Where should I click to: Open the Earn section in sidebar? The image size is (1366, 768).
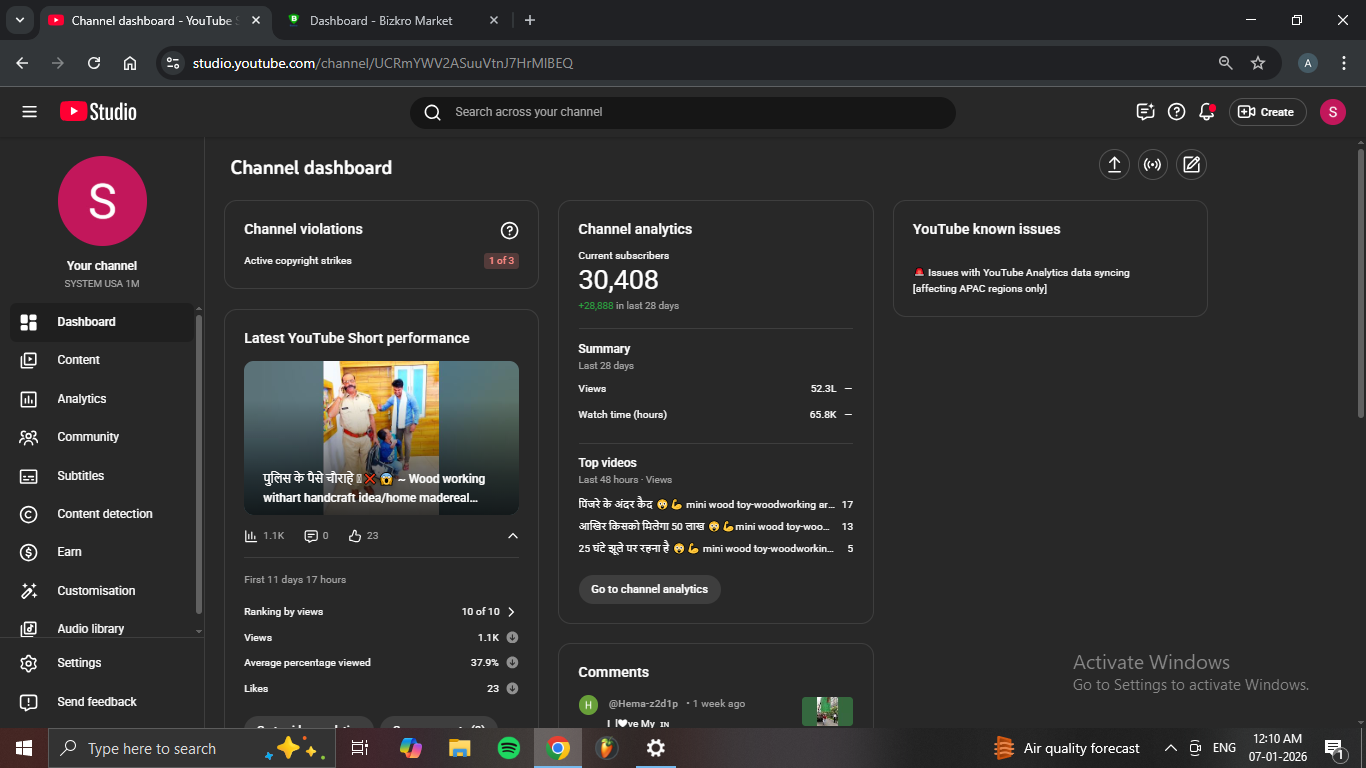(x=69, y=552)
